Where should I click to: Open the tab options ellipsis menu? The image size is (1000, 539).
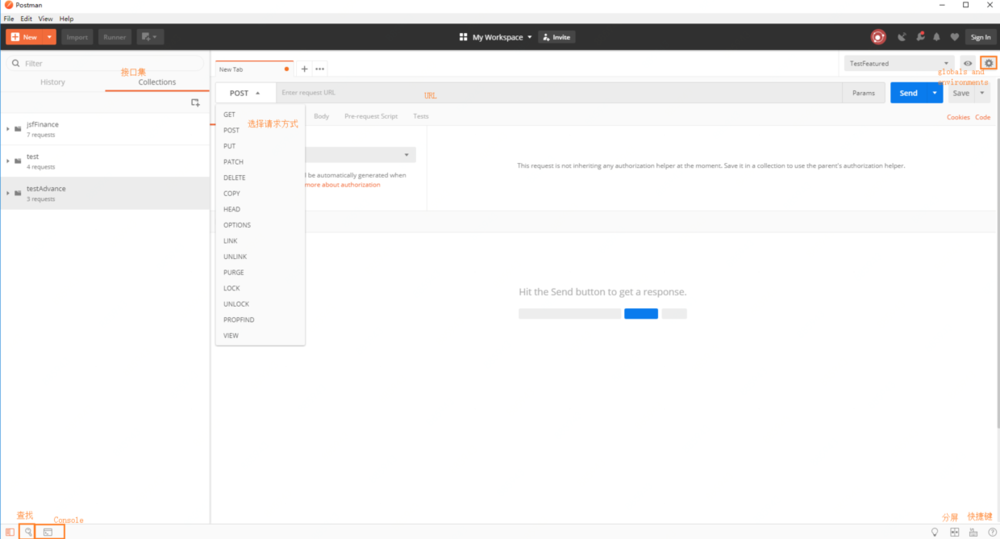pos(320,69)
